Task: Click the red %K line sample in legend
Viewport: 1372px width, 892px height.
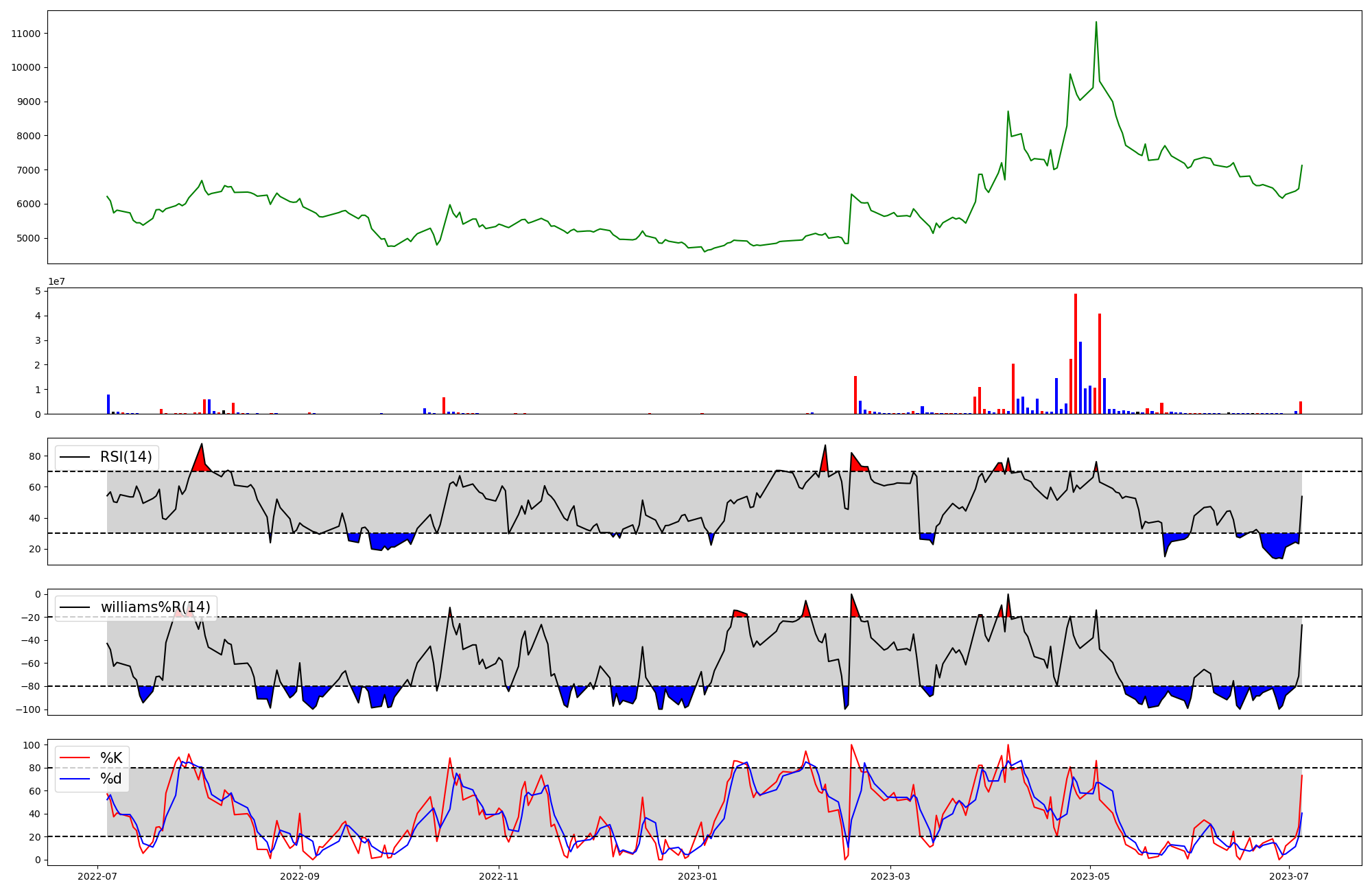Action: point(75,758)
